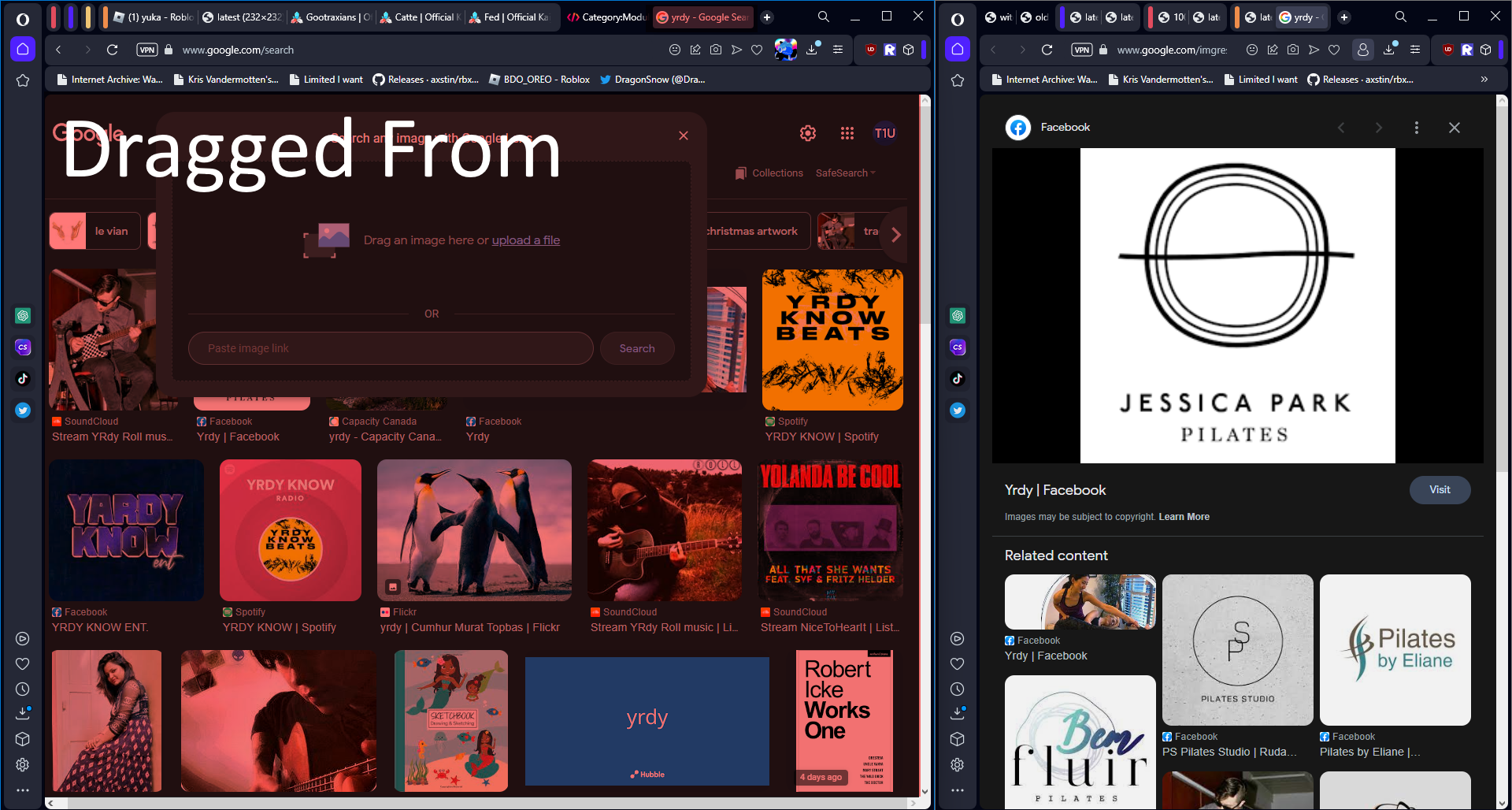Image resolution: width=1512 pixels, height=810 pixels.
Task: Open account profile icon in right window toolbar
Action: pyautogui.click(x=1363, y=50)
